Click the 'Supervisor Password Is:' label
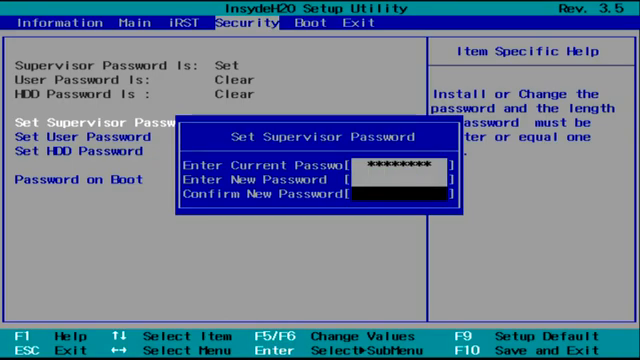The height and width of the screenshot is (360, 640). pos(107,65)
